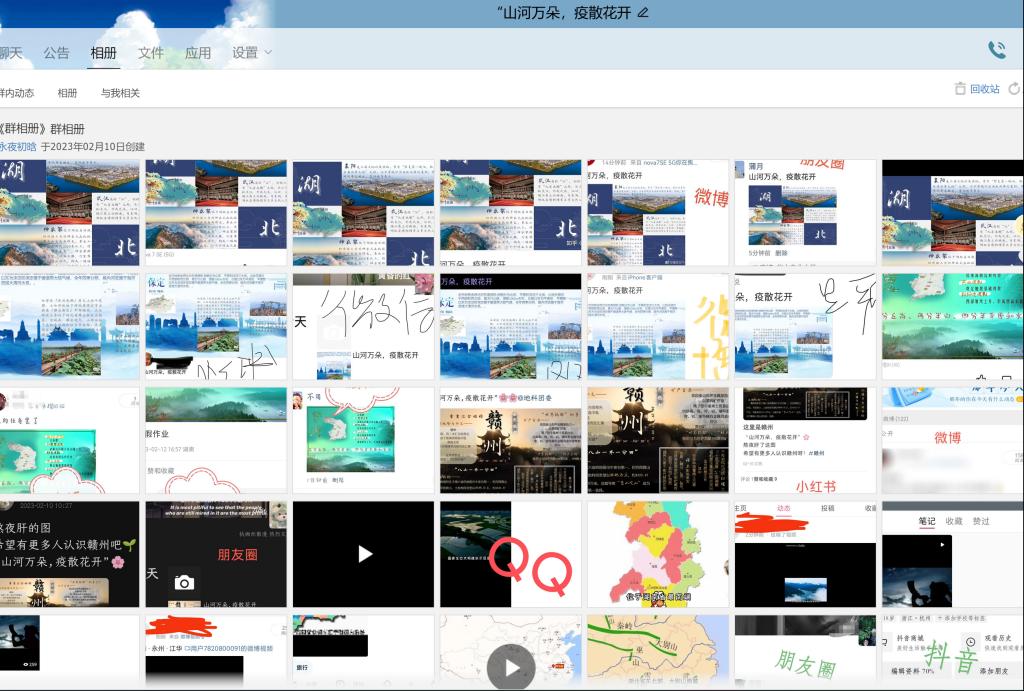The width and height of the screenshot is (1024, 691).
Task: Open album creator 永夜初晗 profile link
Action: (18, 146)
